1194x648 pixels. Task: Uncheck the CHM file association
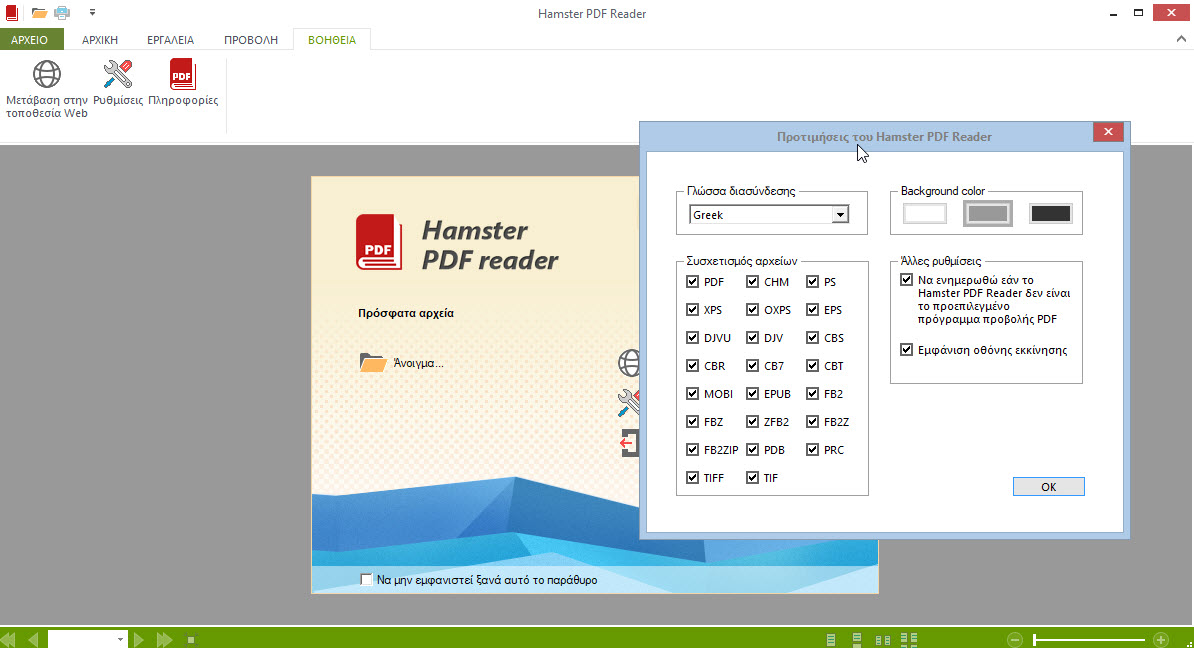(x=752, y=282)
